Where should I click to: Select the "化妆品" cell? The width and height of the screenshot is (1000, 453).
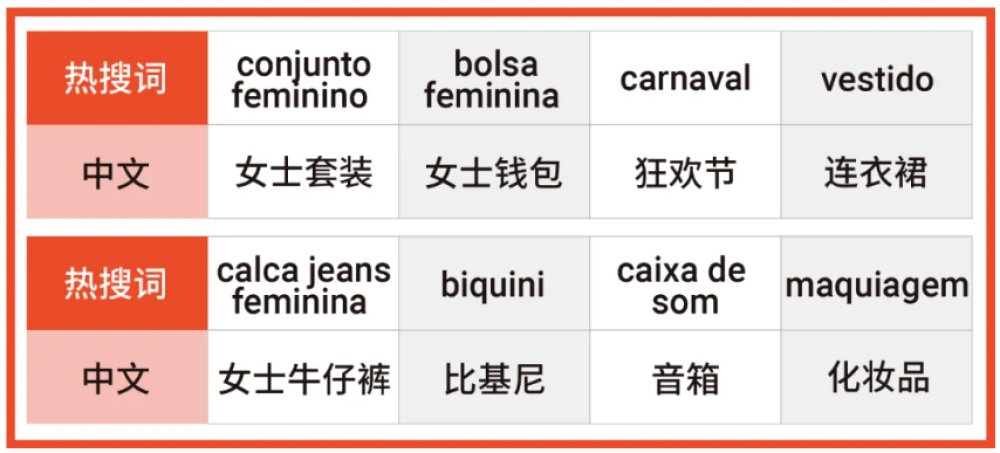(877, 377)
